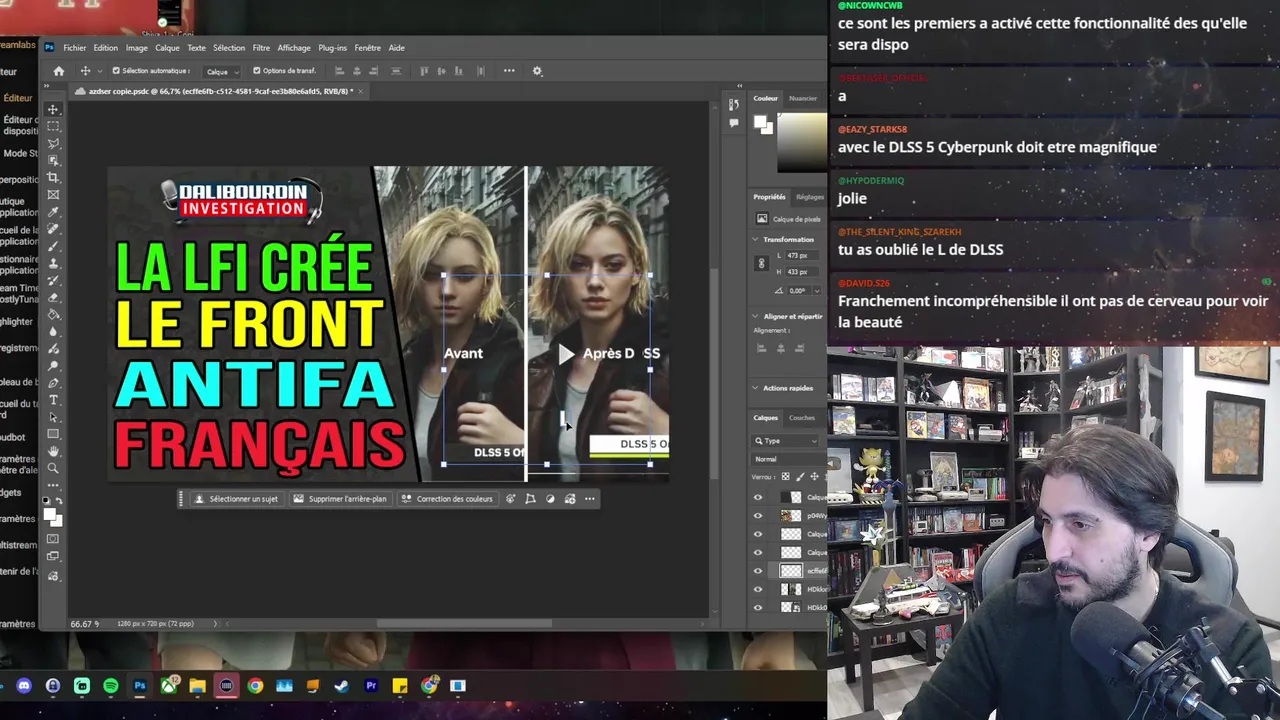
Task: Toggle Quick Mask mode
Action: [53, 539]
